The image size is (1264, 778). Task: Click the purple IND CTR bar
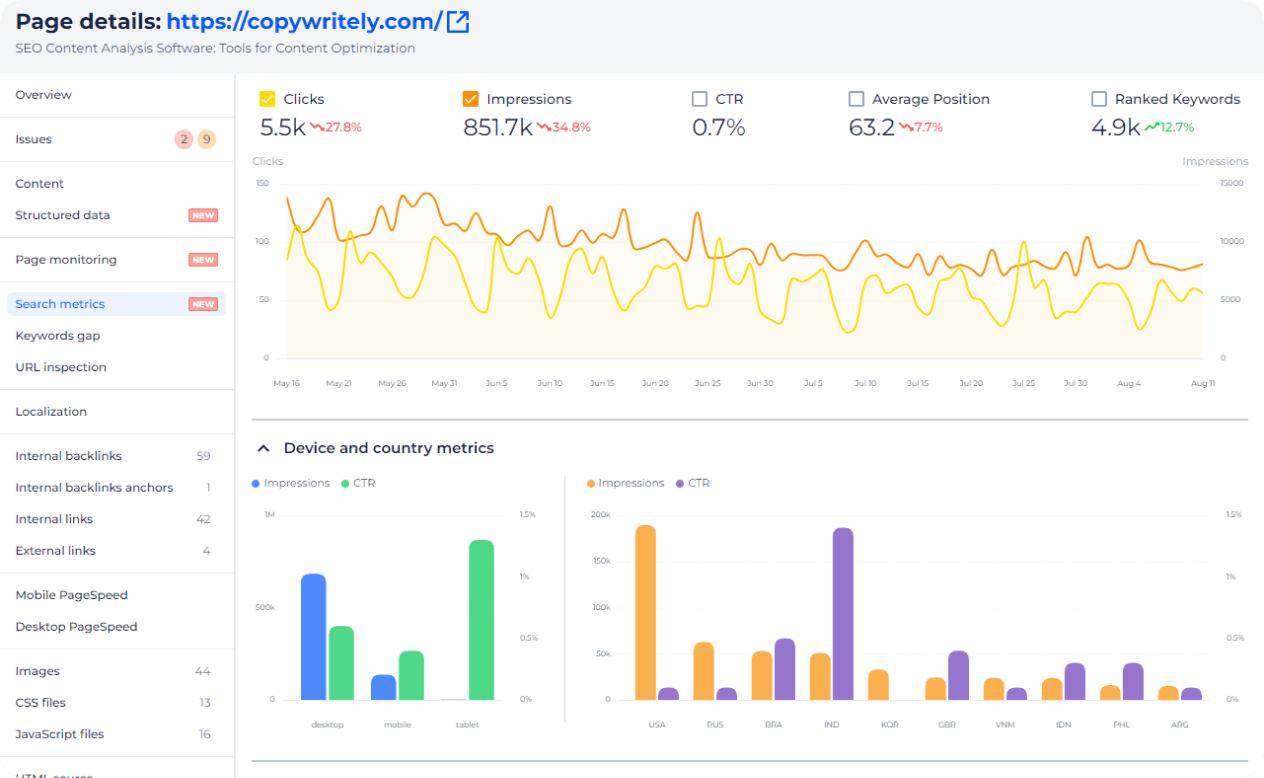[843, 614]
